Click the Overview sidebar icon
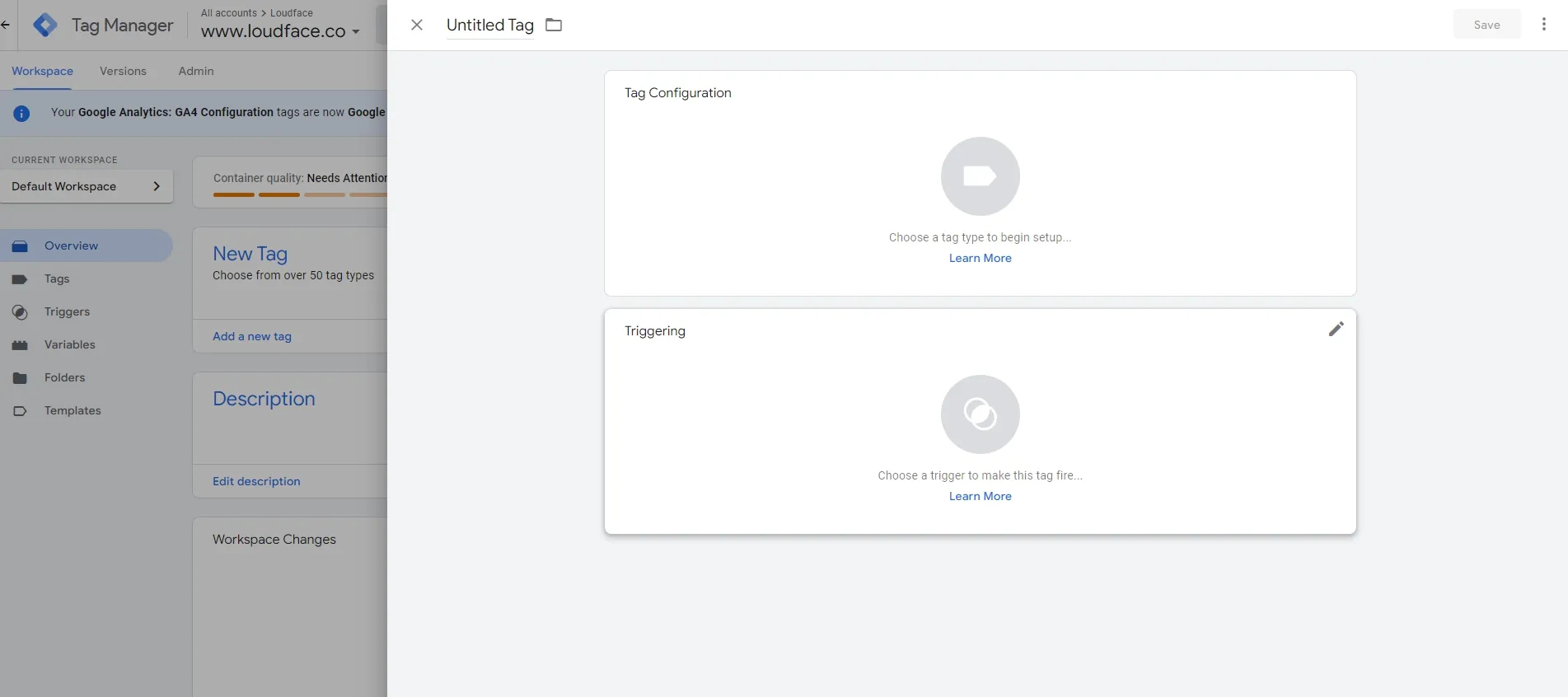Screen dimensions: 1568x697 pos(20,246)
